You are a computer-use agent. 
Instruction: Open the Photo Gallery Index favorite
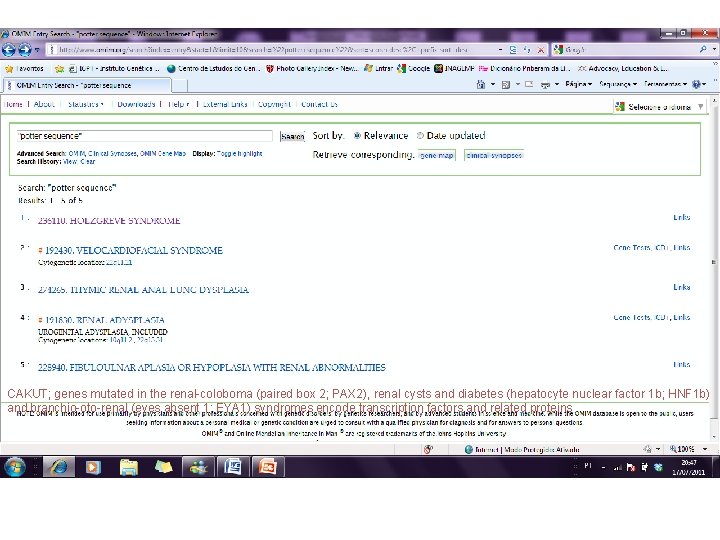pos(312,68)
